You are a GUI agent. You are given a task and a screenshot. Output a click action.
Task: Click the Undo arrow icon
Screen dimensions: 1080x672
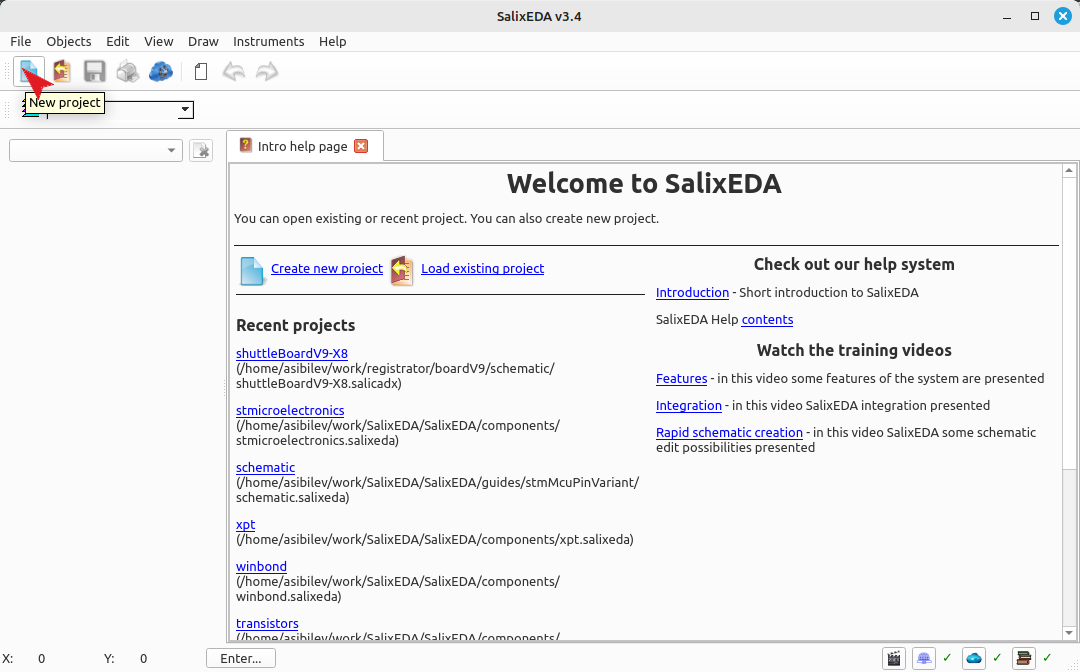pos(233,72)
